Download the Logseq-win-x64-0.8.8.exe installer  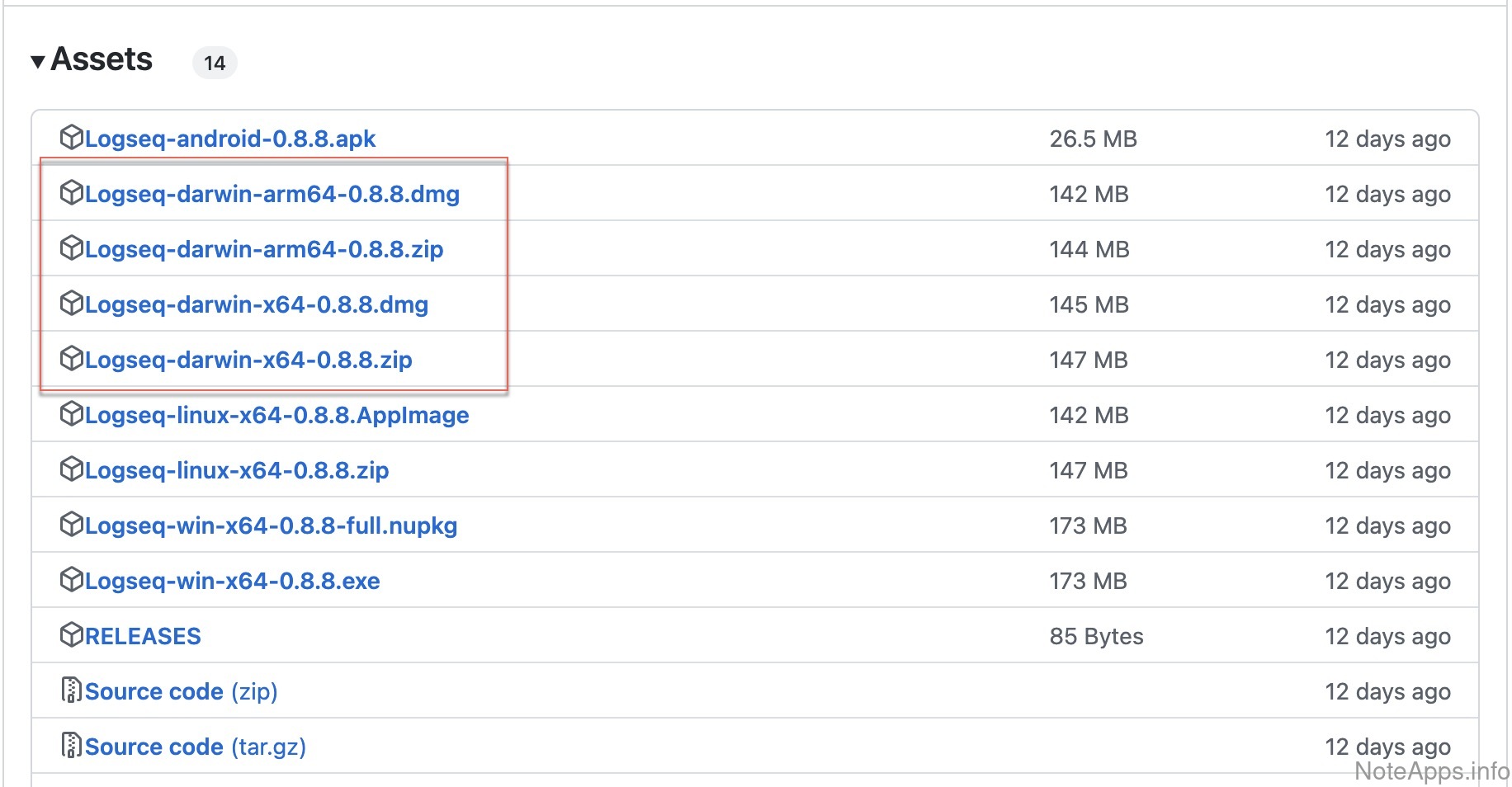(x=232, y=581)
